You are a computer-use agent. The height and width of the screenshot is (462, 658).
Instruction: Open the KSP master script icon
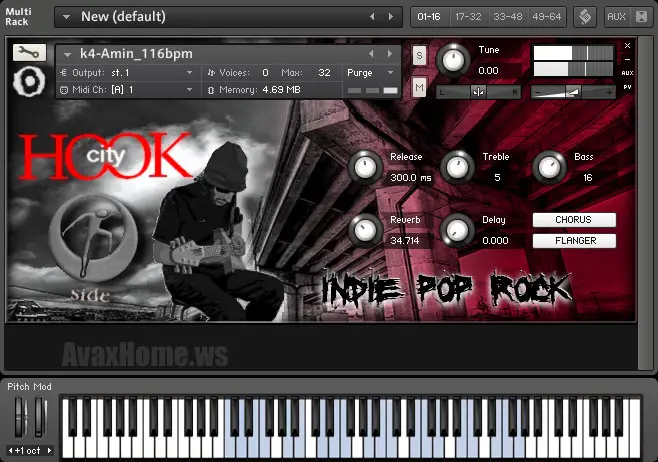point(585,17)
